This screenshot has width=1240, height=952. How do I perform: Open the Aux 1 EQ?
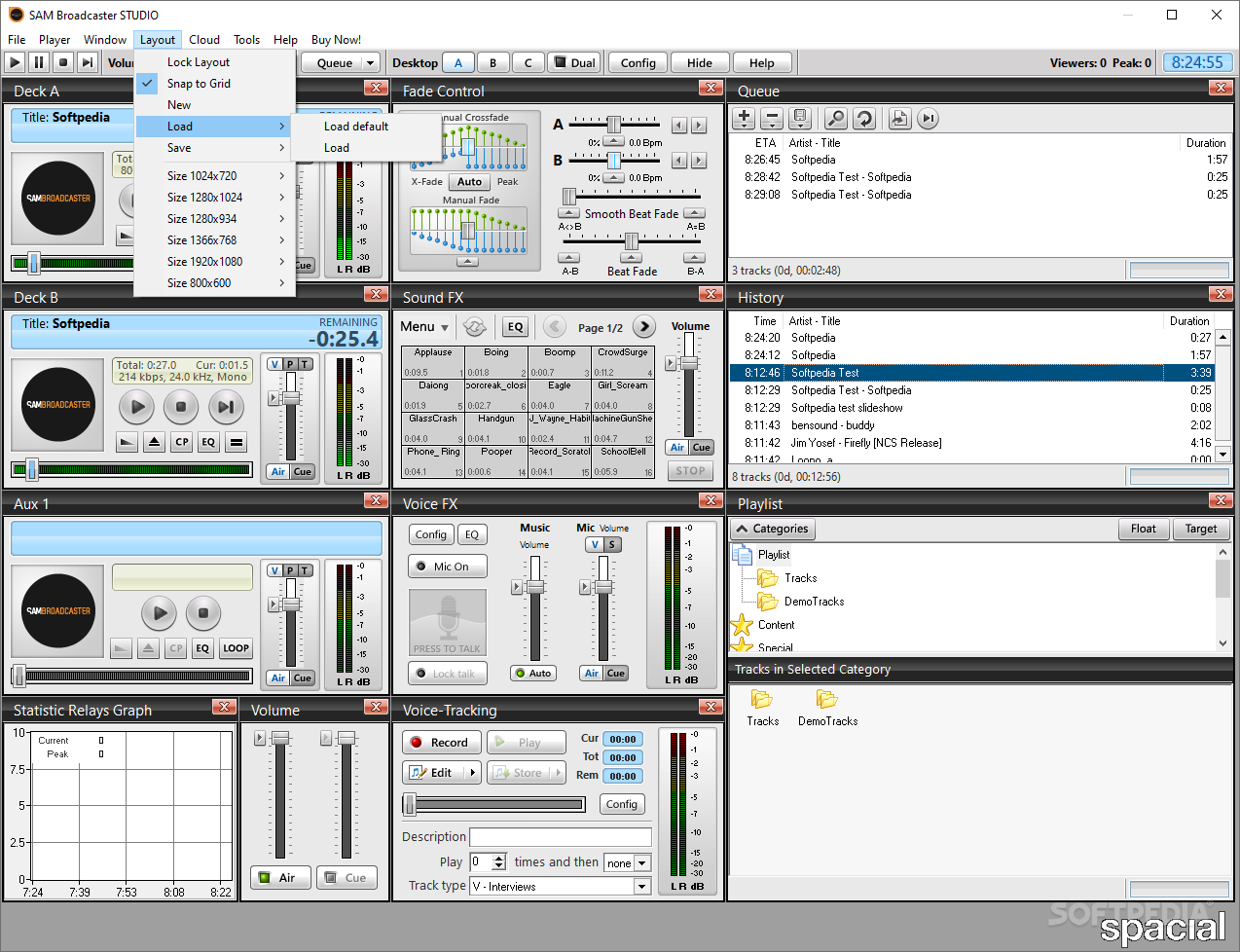click(202, 648)
